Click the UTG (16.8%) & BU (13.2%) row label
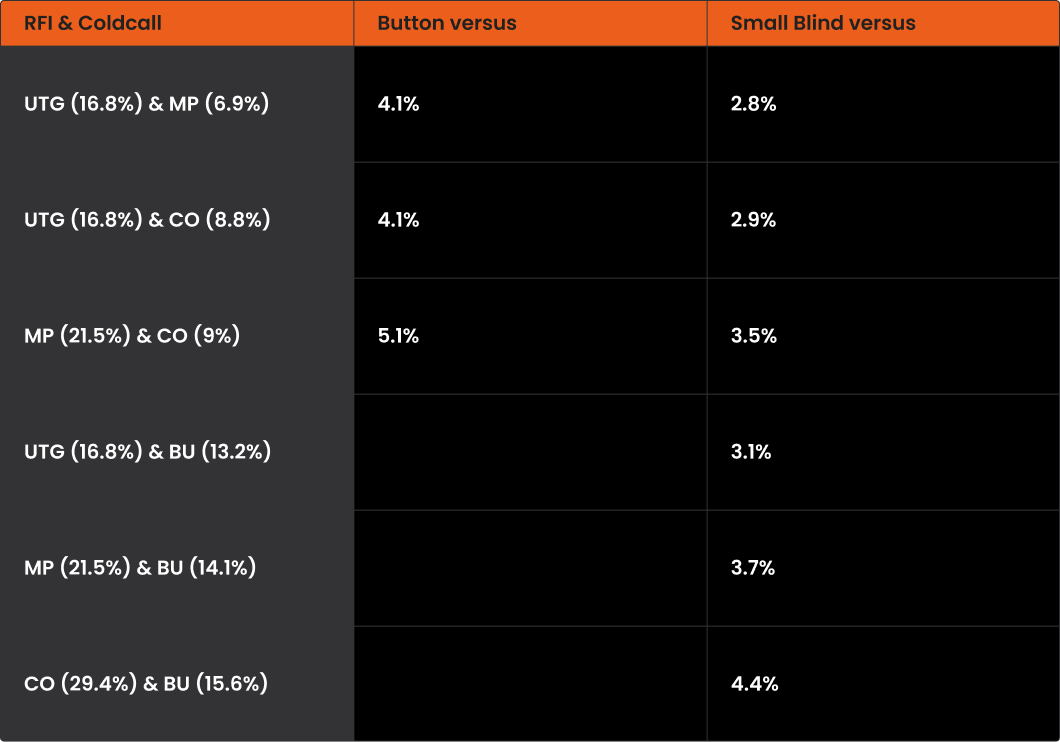 [x=148, y=452]
